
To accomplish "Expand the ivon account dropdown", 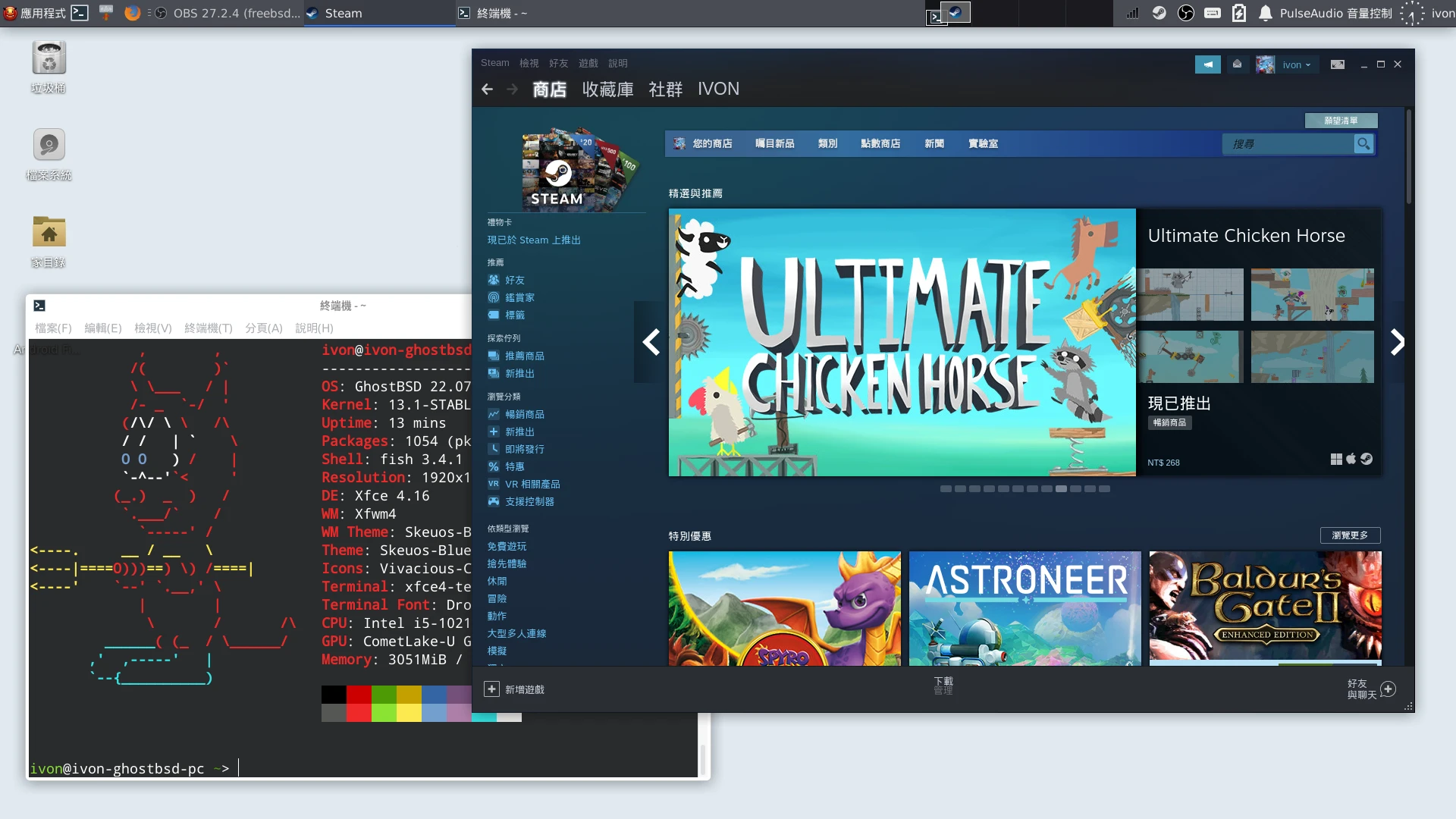I will [1296, 64].
